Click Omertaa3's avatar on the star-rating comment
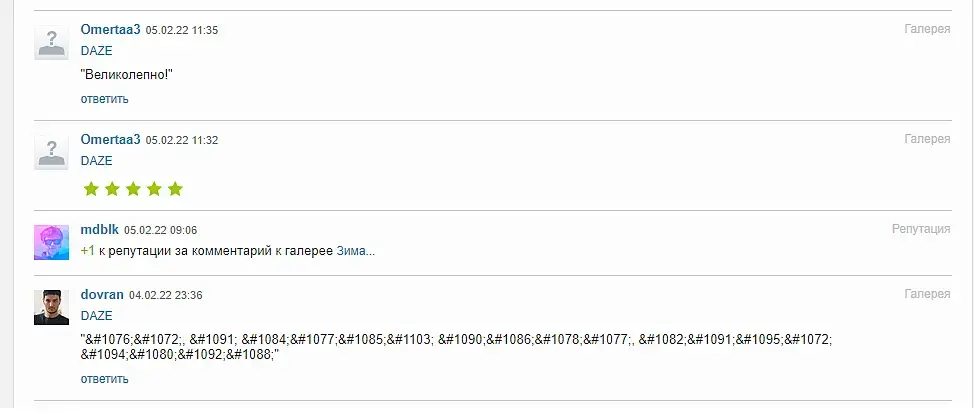974x413 pixels. [x=51, y=152]
